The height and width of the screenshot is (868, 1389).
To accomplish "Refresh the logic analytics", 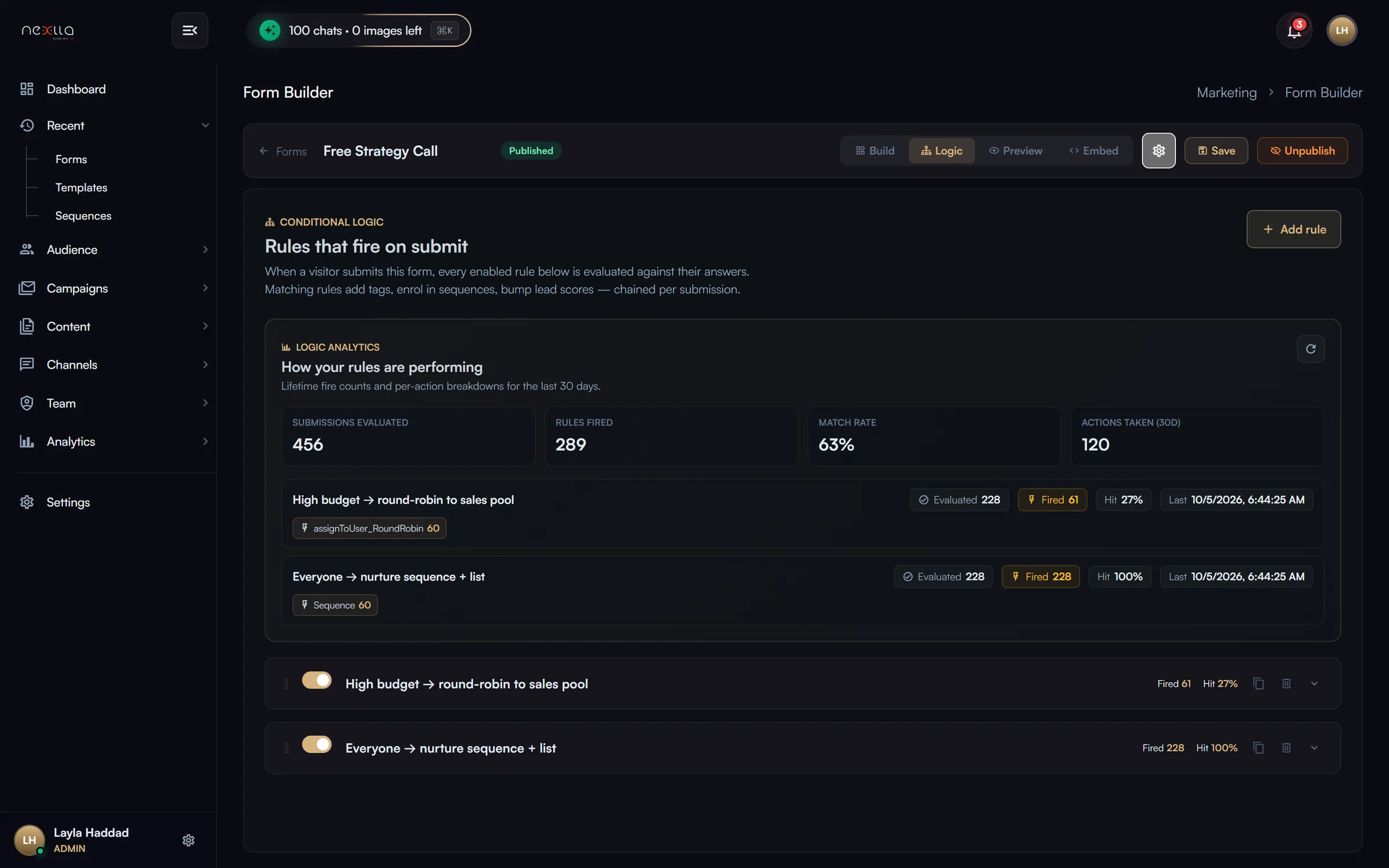I will coord(1310,348).
